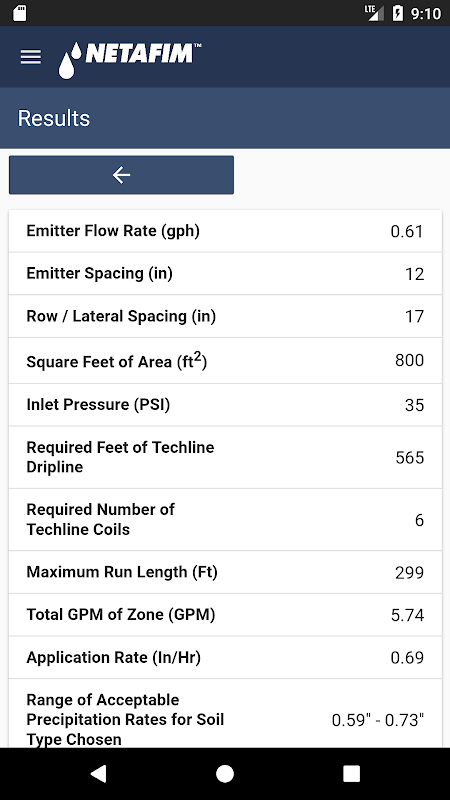Tap the Total GPM of Zone row
Image resolution: width=450 pixels, height=800 pixels.
(x=225, y=615)
